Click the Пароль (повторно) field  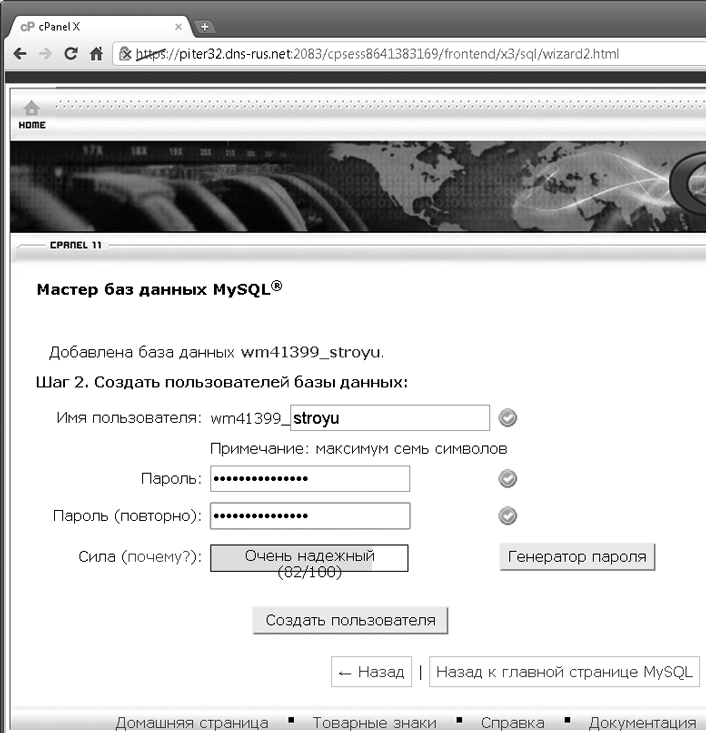[x=310, y=516]
